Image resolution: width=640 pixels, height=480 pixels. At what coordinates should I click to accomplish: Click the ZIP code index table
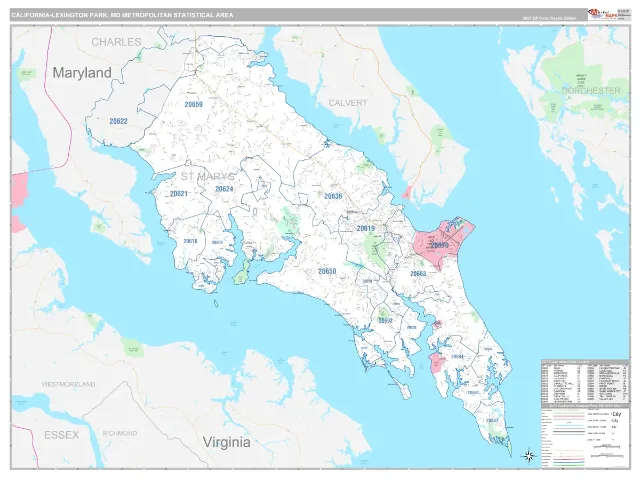585,382
